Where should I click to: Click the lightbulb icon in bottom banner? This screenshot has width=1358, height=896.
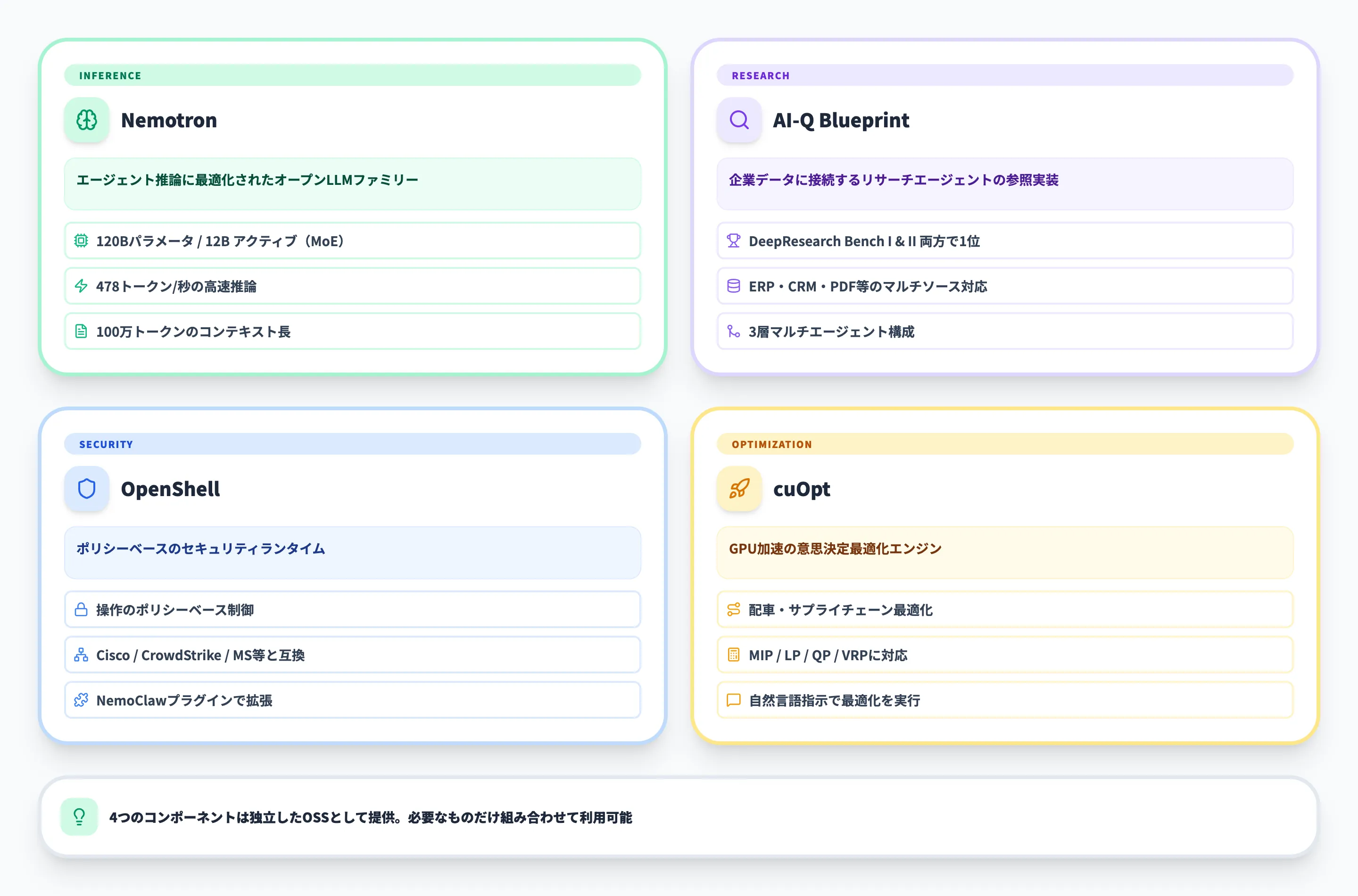(79, 817)
